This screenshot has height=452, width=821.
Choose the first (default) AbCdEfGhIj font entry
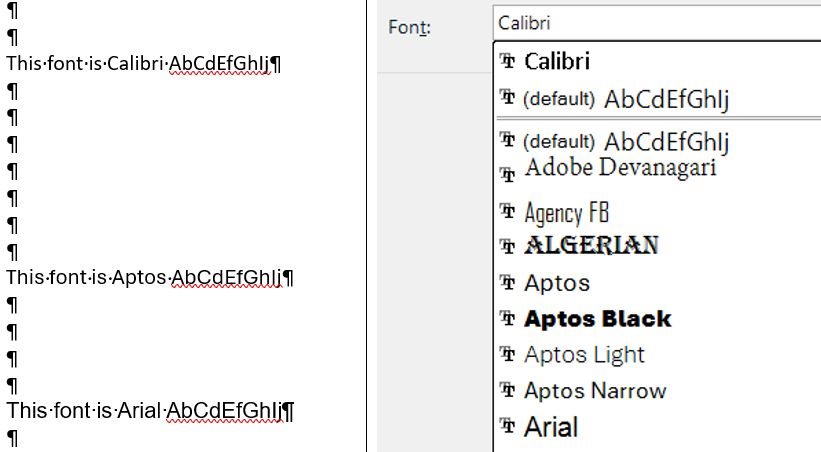626,99
